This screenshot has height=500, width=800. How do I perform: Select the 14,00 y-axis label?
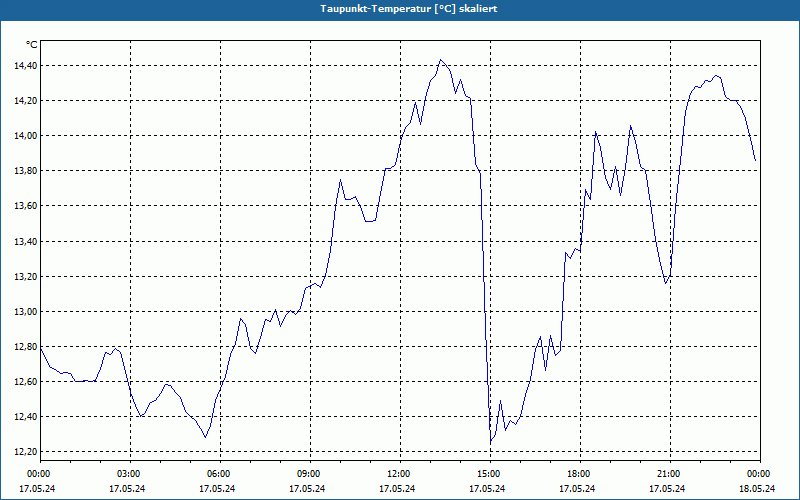click(24, 136)
